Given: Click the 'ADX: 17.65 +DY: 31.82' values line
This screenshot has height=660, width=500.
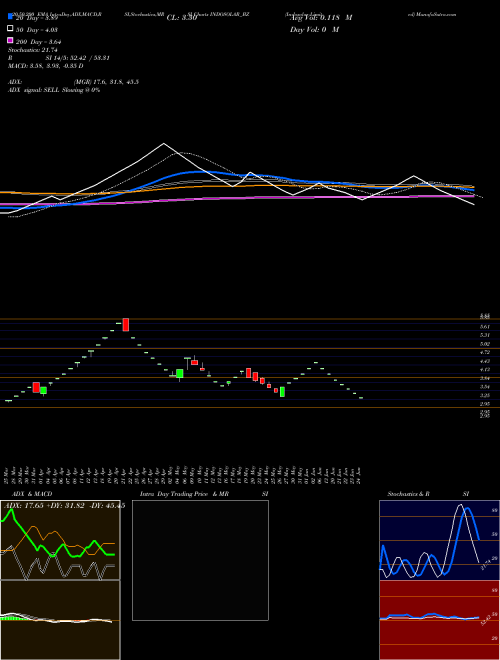Looking at the screenshot, I should (64, 506).
